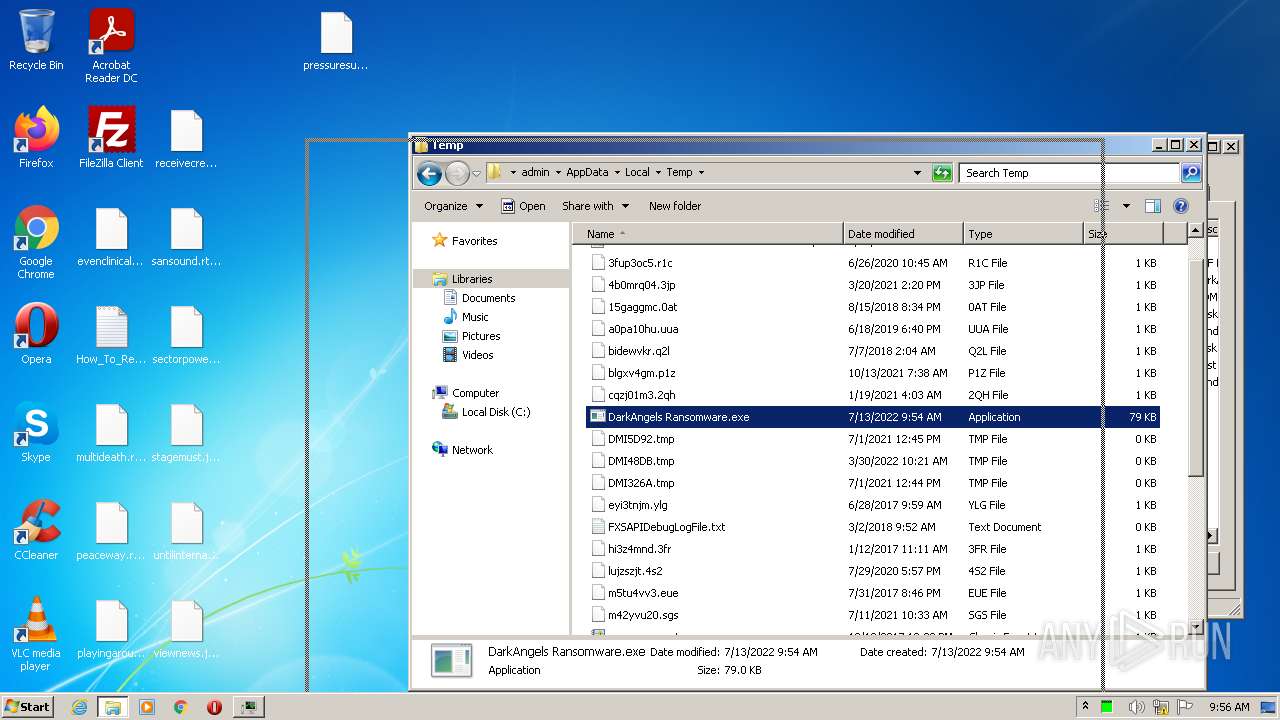Select the DMI5D92.tmp file
The width and height of the screenshot is (1280, 720).
873,439
